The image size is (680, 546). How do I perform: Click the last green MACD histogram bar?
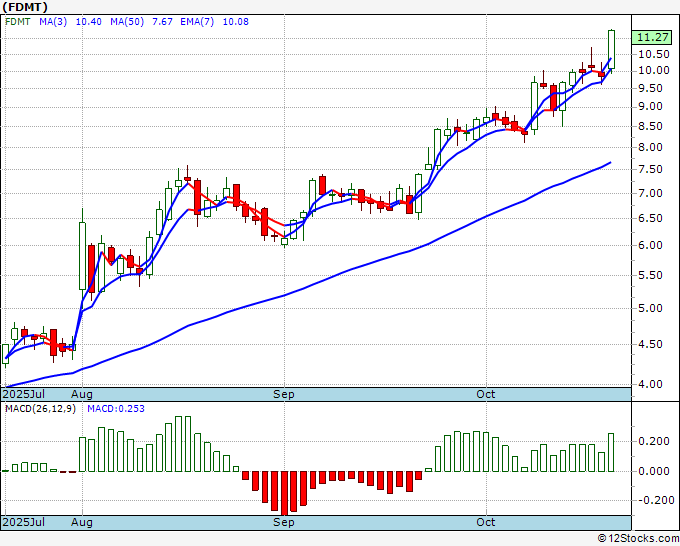[x=611, y=452]
